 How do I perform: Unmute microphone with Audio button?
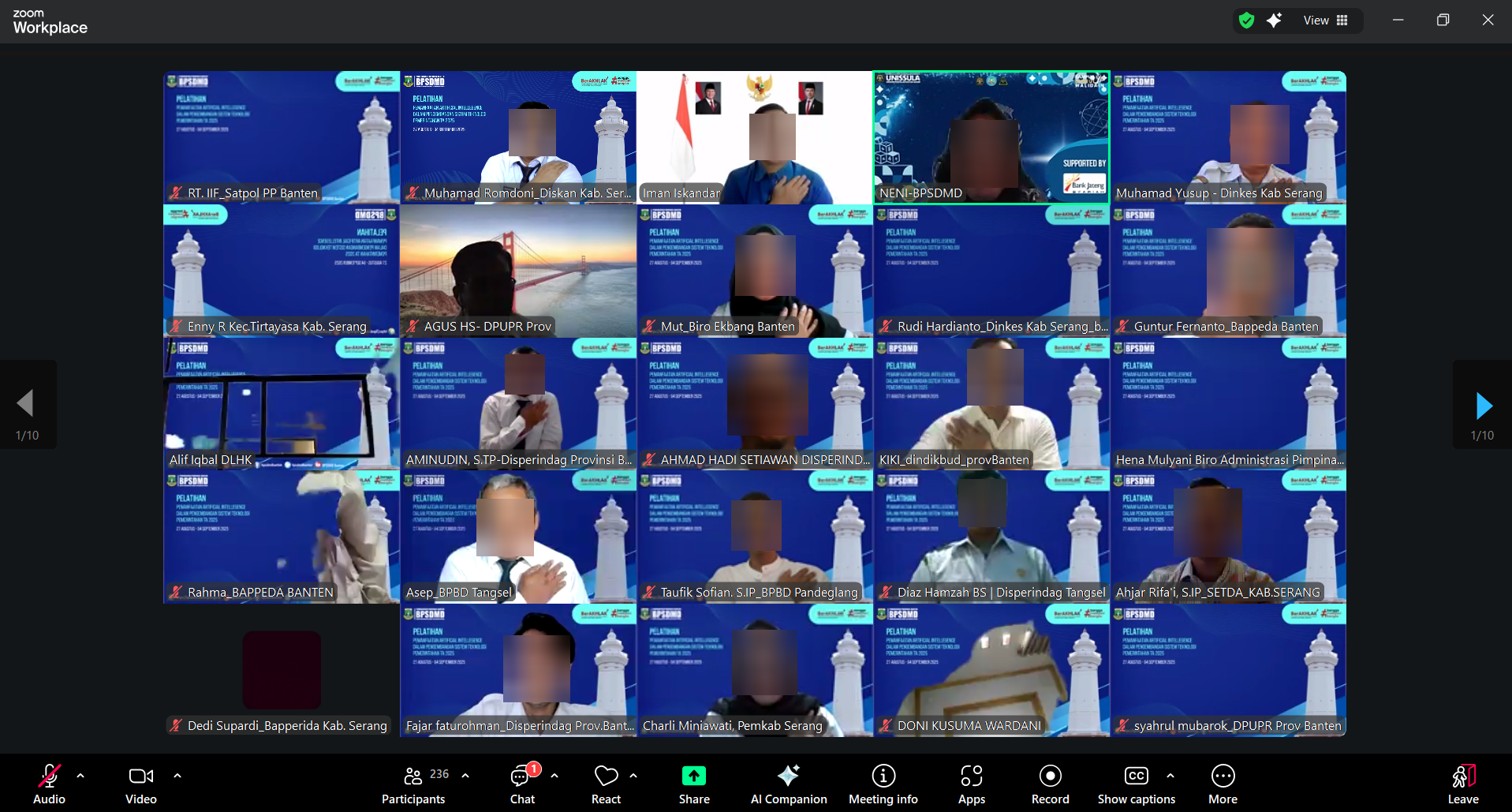click(49, 784)
